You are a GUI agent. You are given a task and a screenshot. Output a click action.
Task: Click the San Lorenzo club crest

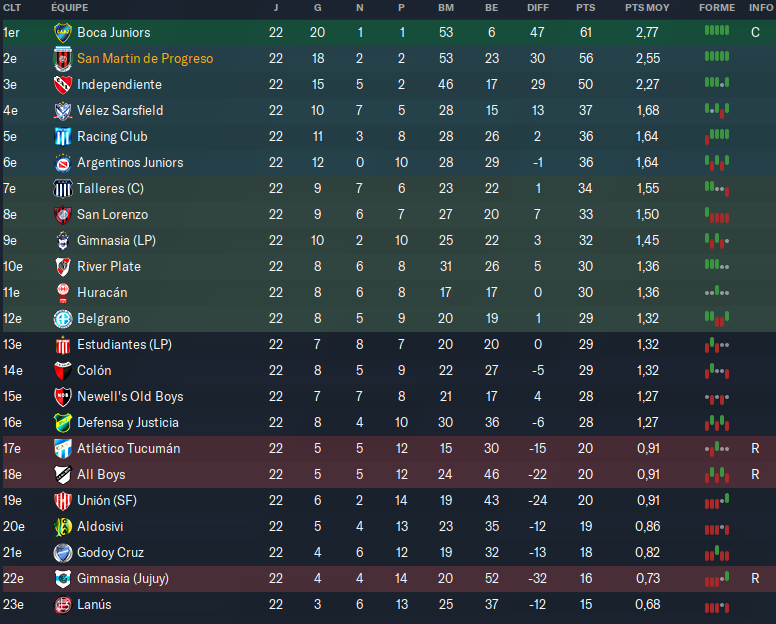pyautogui.click(x=62, y=215)
